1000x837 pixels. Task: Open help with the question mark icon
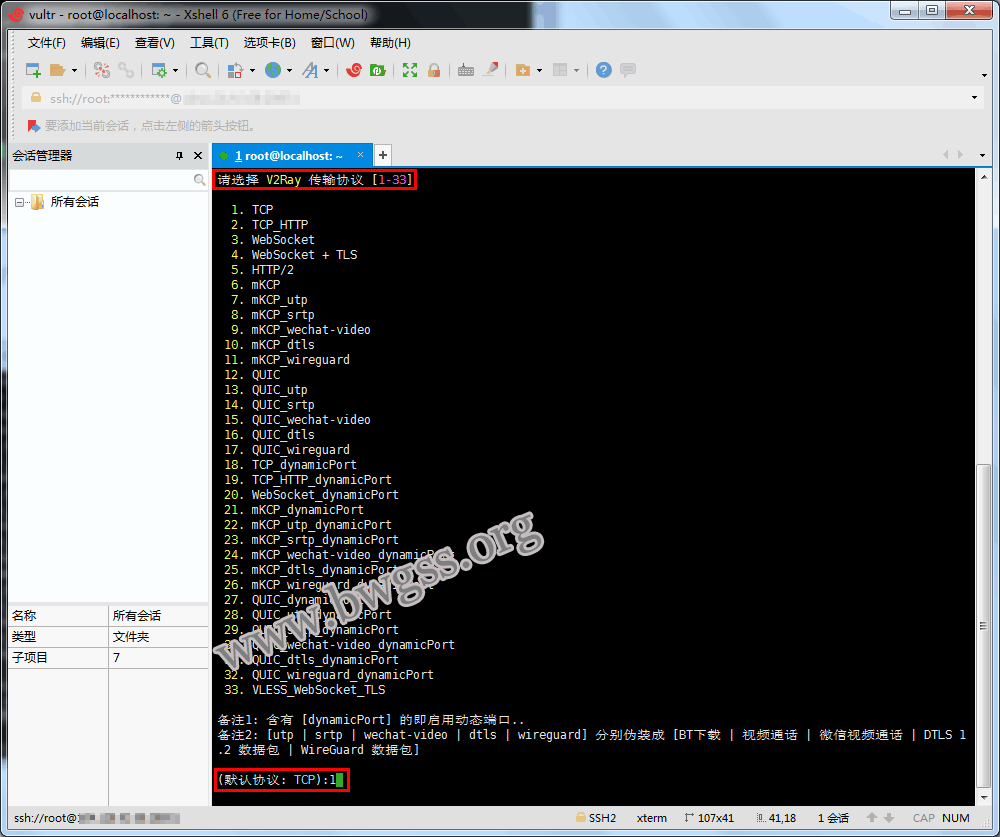(604, 70)
